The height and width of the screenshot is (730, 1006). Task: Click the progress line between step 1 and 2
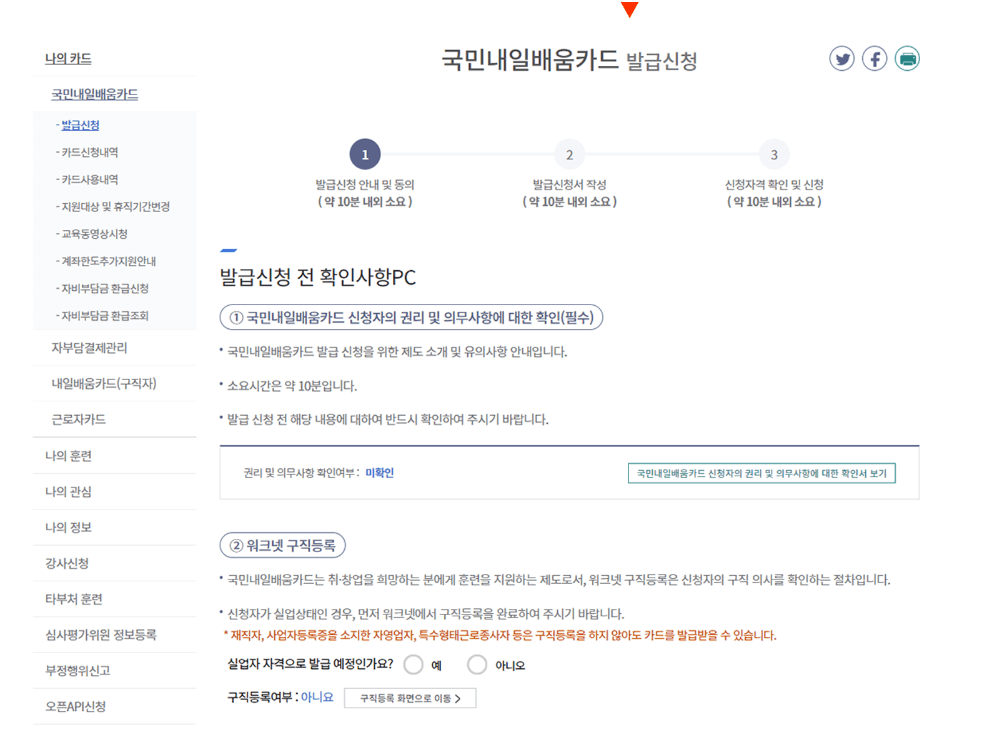[467, 154]
